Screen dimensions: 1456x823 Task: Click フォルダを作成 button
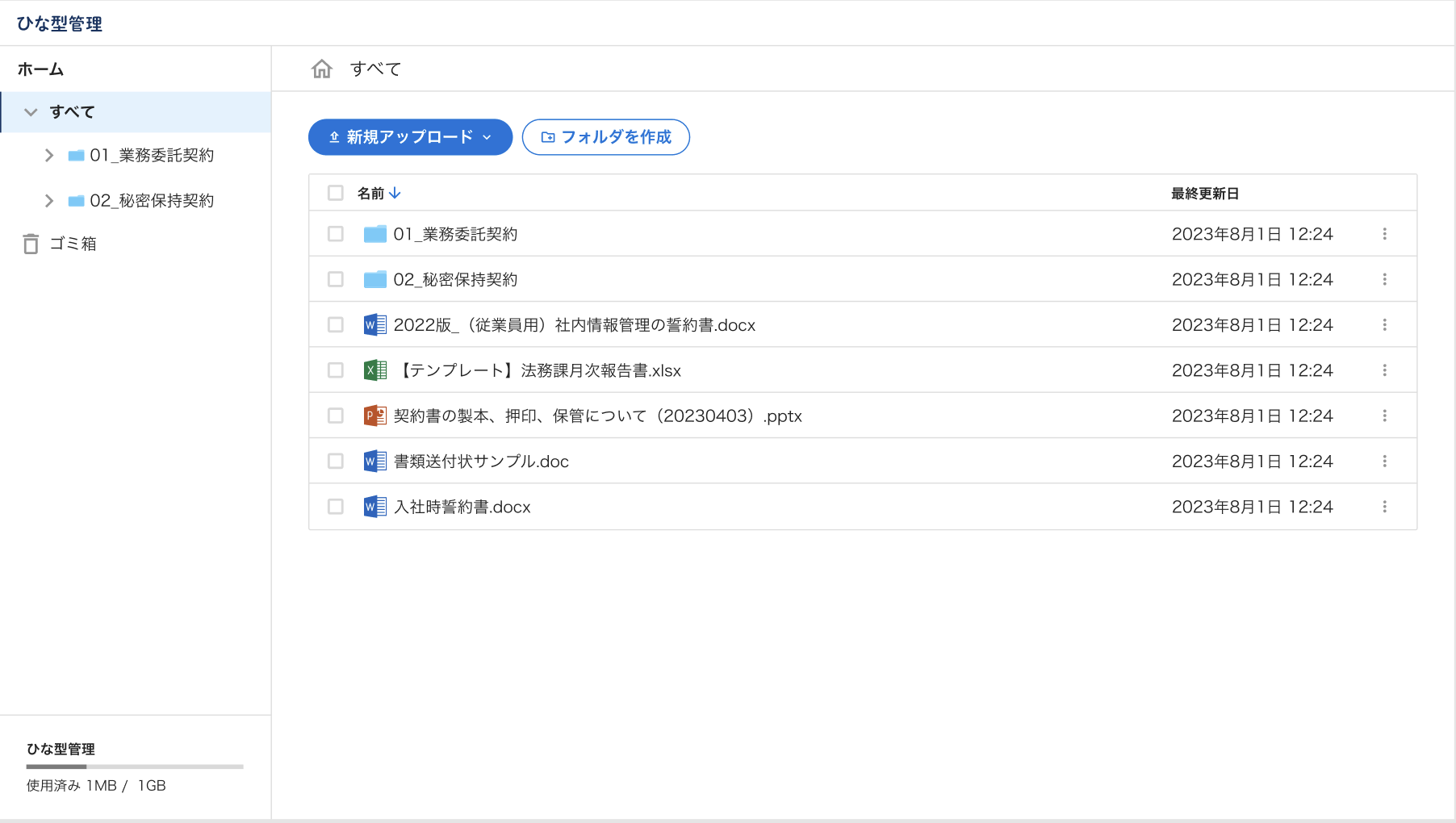(606, 137)
